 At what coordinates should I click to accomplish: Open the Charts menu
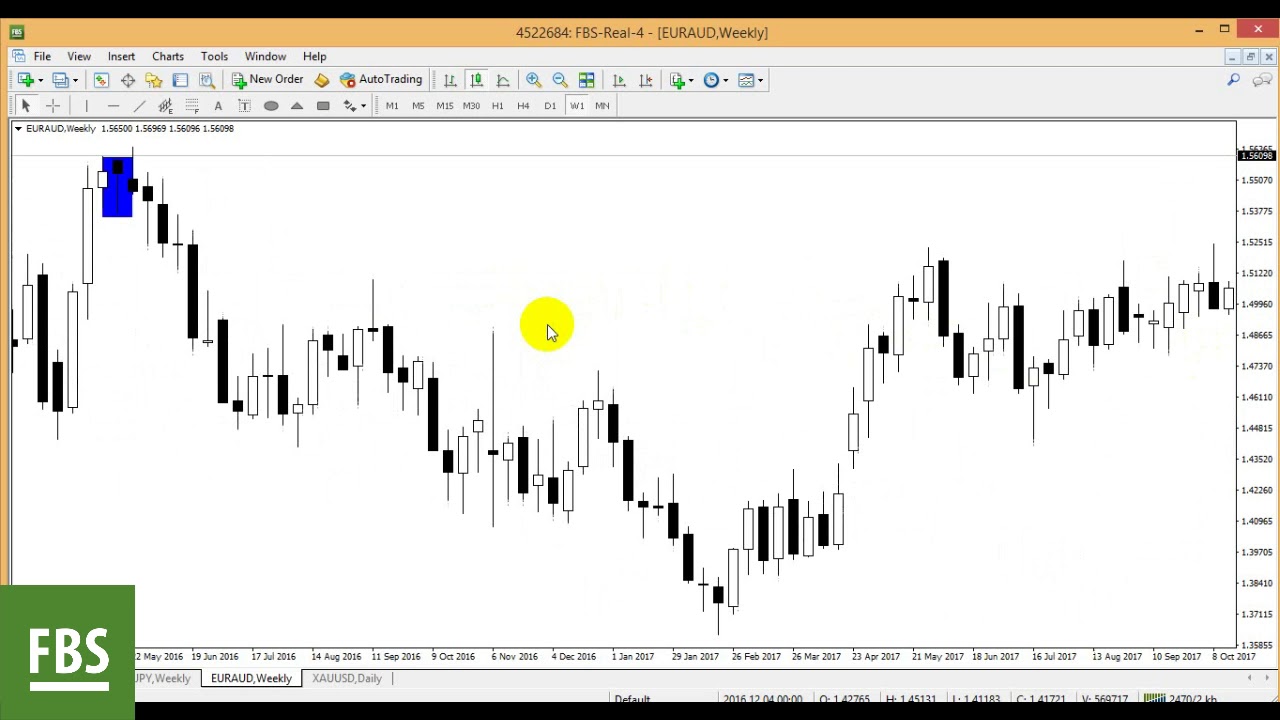coord(168,57)
